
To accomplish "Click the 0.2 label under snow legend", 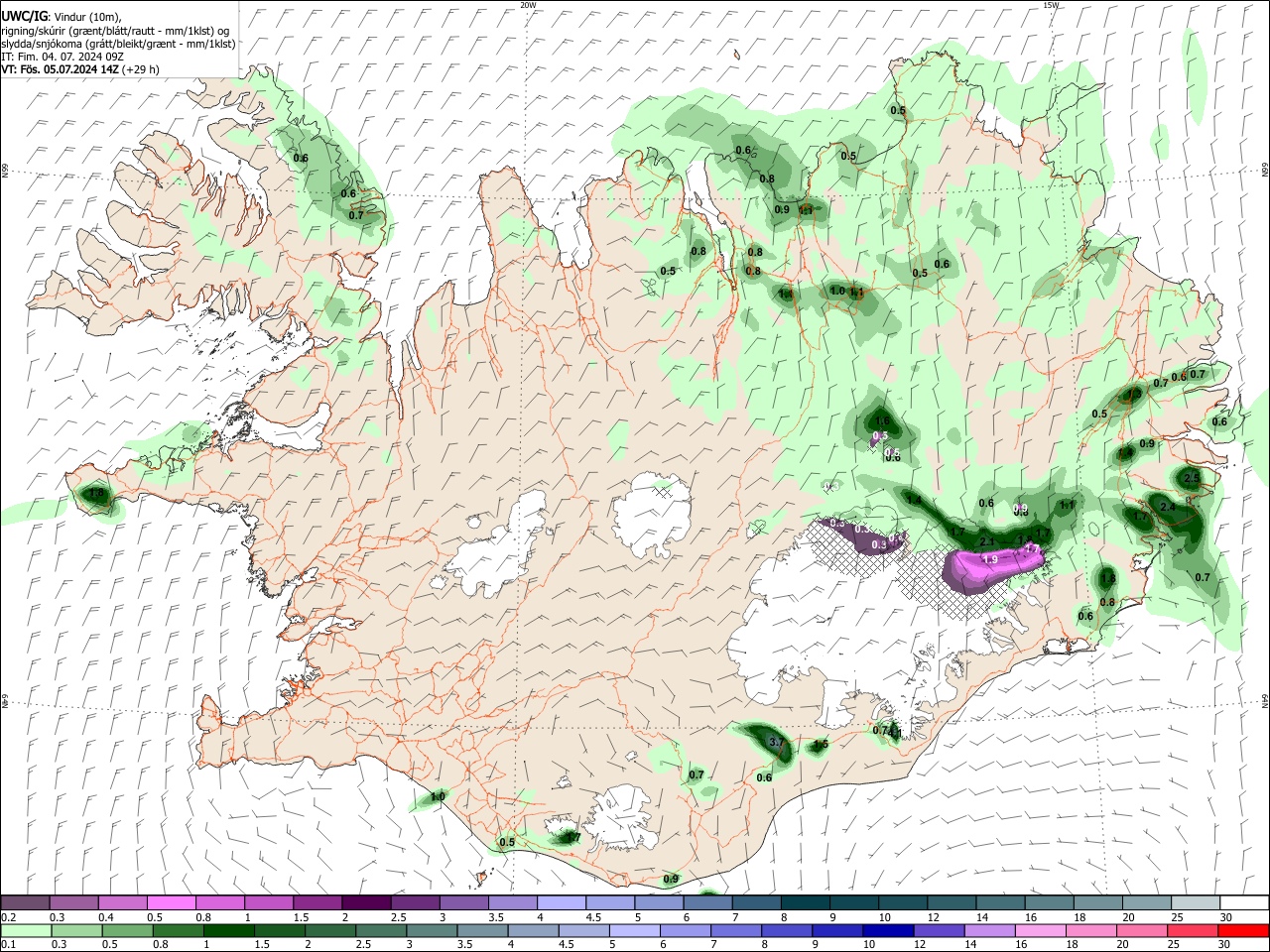I will pyautogui.click(x=9, y=917).
